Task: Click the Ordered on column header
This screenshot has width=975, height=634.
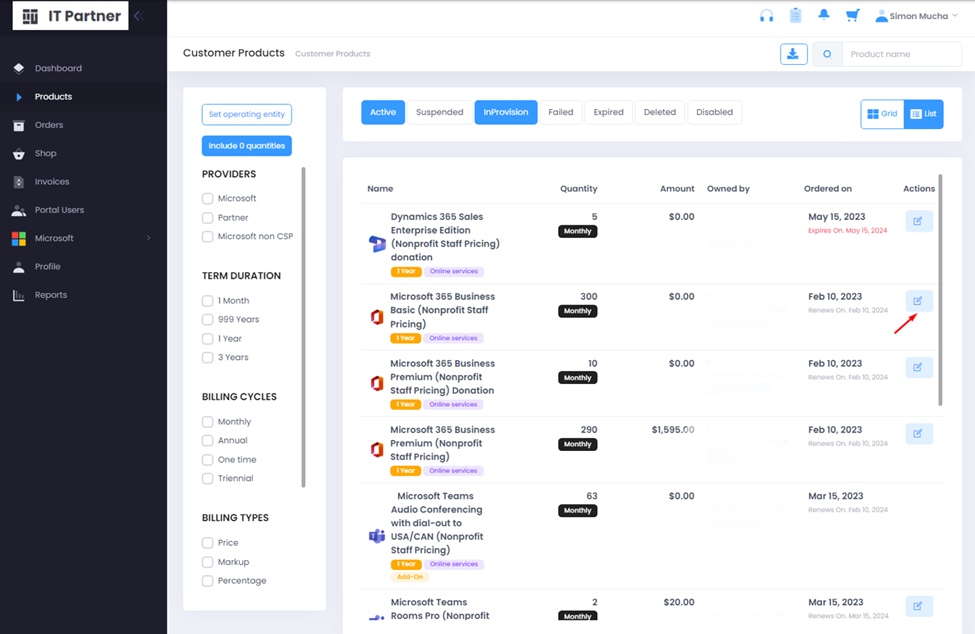Action: [x=828, y=189]
